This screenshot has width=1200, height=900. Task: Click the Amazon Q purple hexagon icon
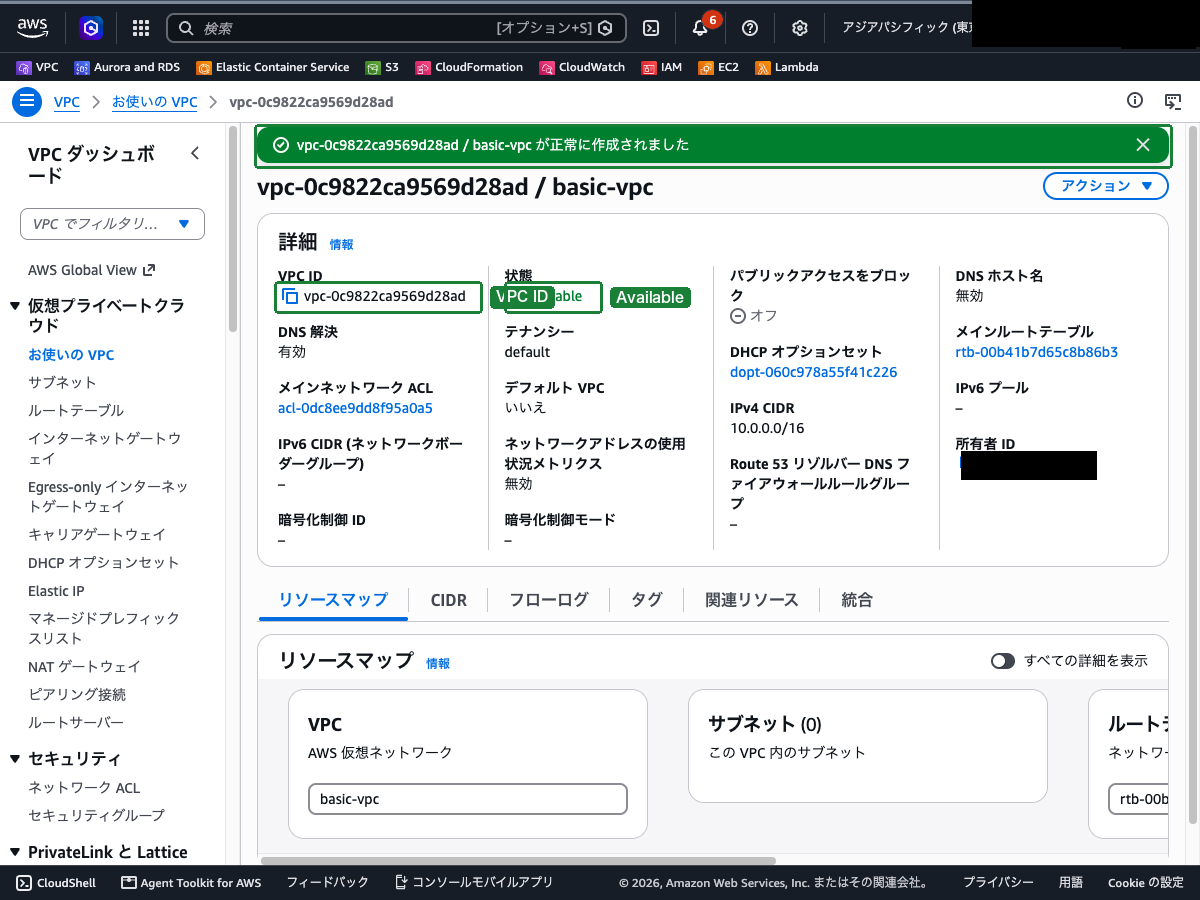pos(91,28)
